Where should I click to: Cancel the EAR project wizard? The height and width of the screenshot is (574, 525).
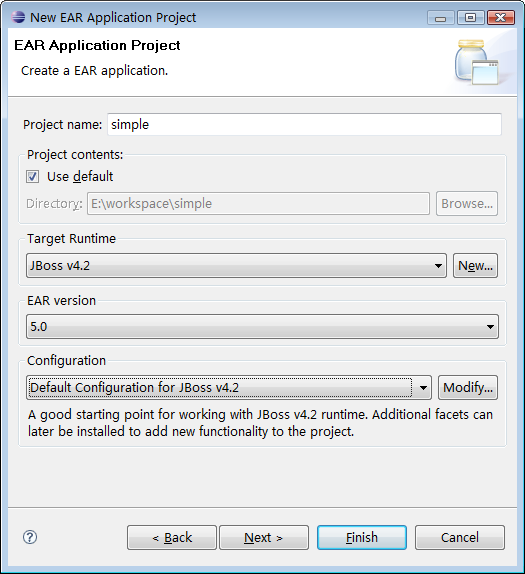[x=459, y=537]
